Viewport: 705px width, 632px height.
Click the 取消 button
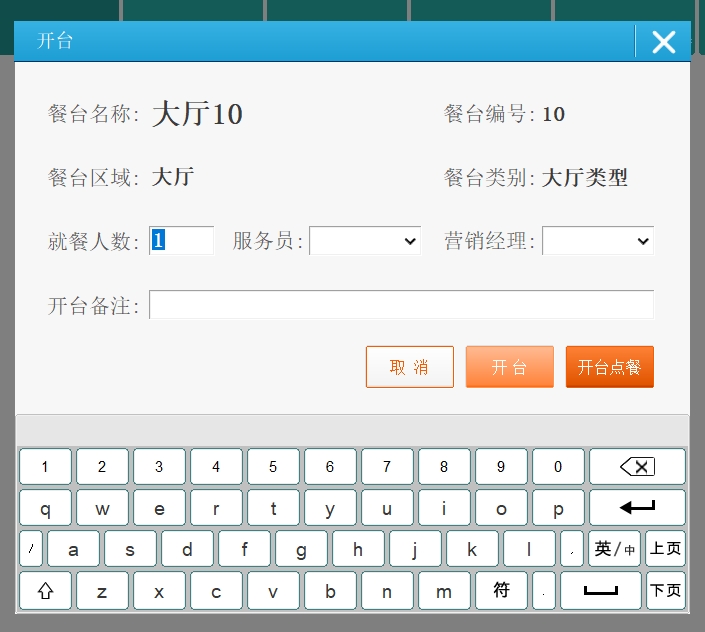pos(409,367)
